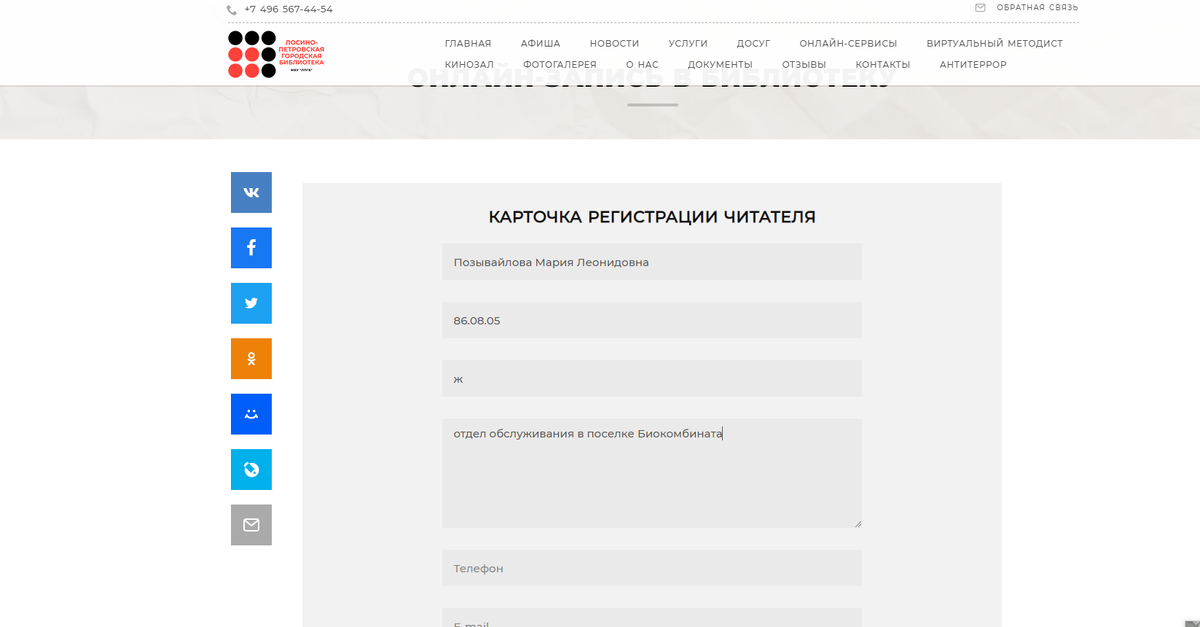Share via the Facebook sidebar icon

point(251,247)
